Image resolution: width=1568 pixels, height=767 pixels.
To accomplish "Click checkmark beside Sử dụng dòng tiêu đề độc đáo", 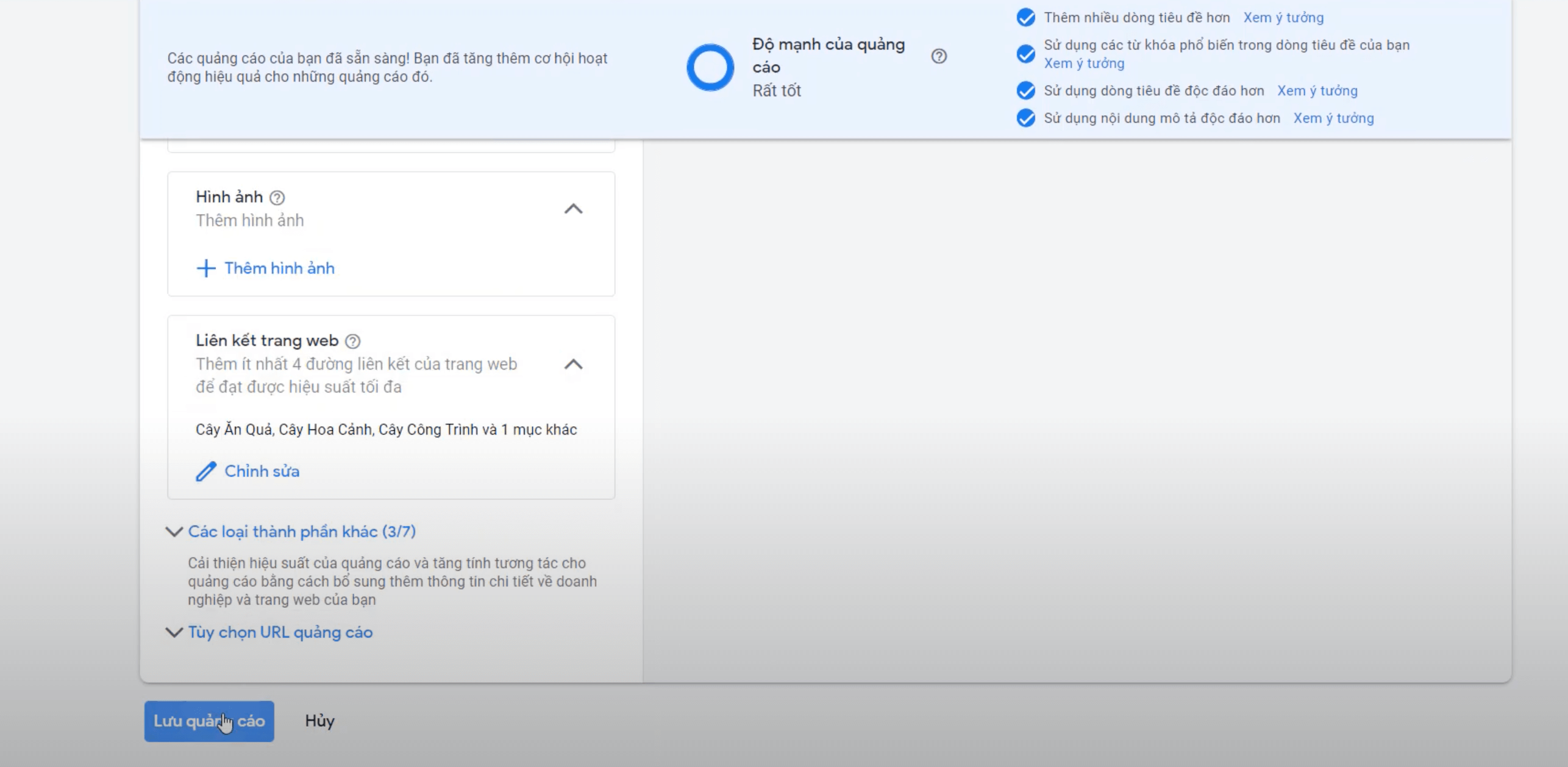I will pos(1026,91).
